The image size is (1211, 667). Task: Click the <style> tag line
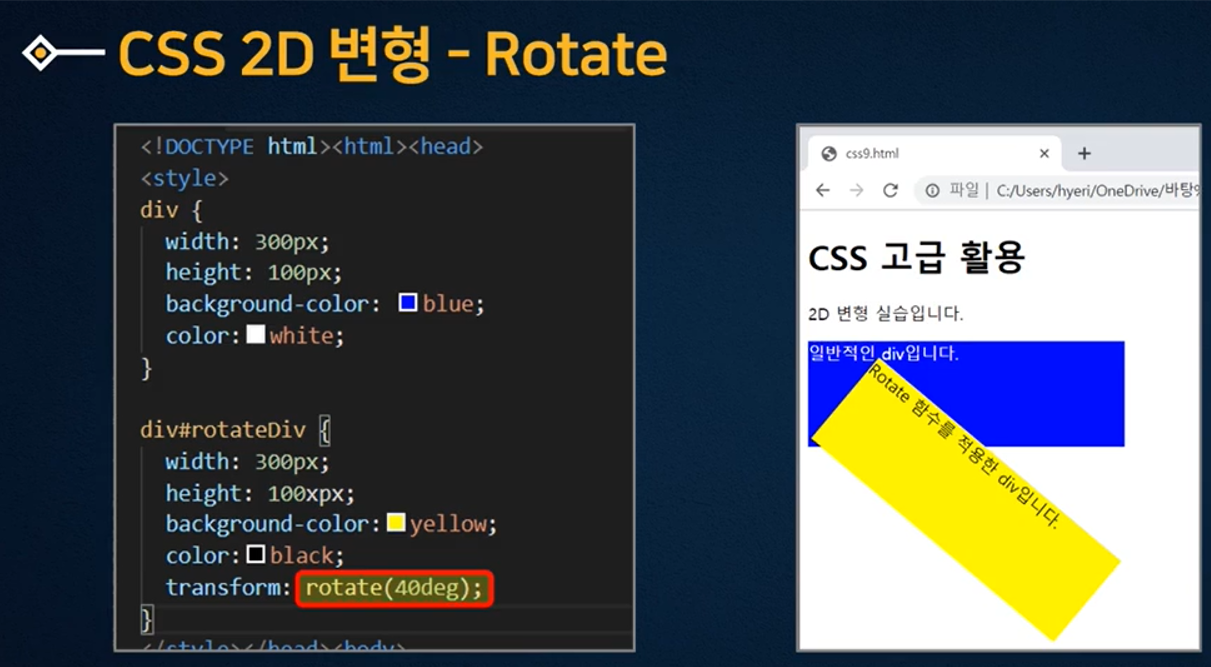184,178
